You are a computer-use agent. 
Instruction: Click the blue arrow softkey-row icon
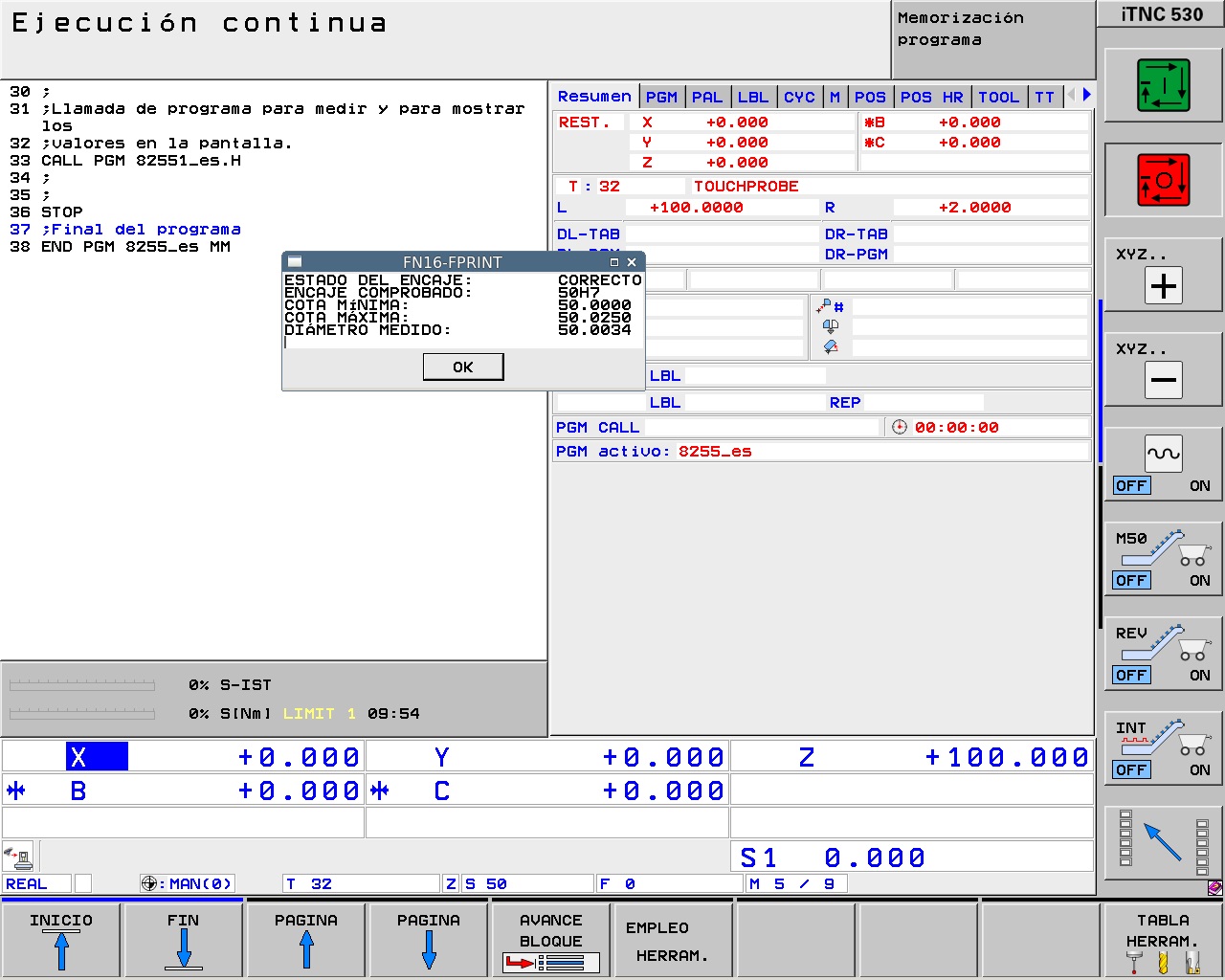click(1164, 842)
